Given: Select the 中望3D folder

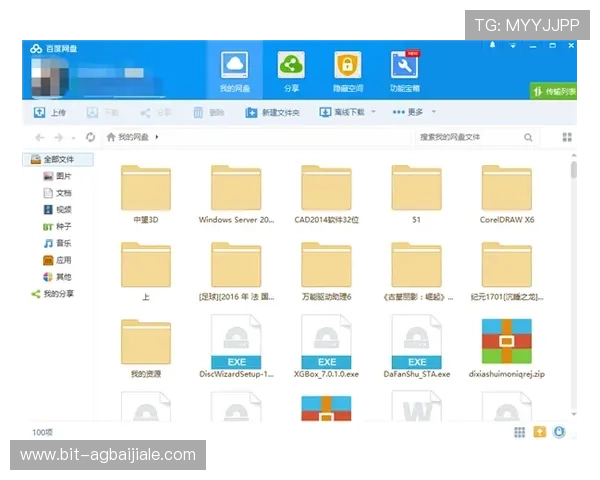Looking at the screenshot, I should 146,194.
